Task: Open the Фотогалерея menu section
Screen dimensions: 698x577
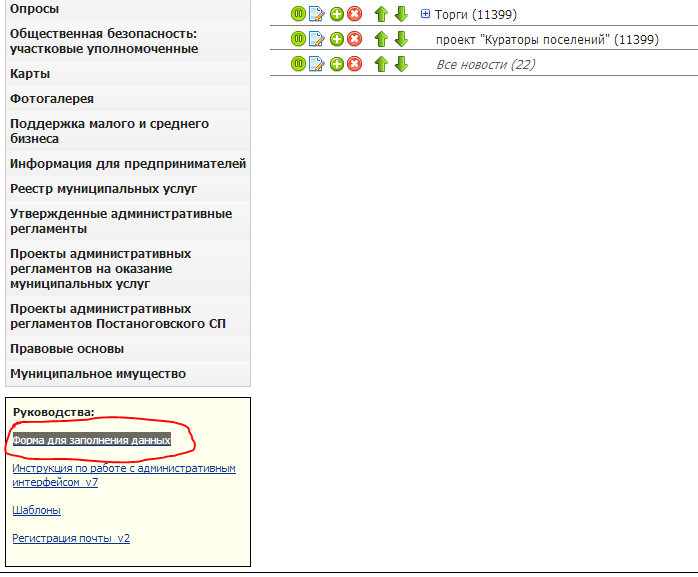Action: pos(52,99)
